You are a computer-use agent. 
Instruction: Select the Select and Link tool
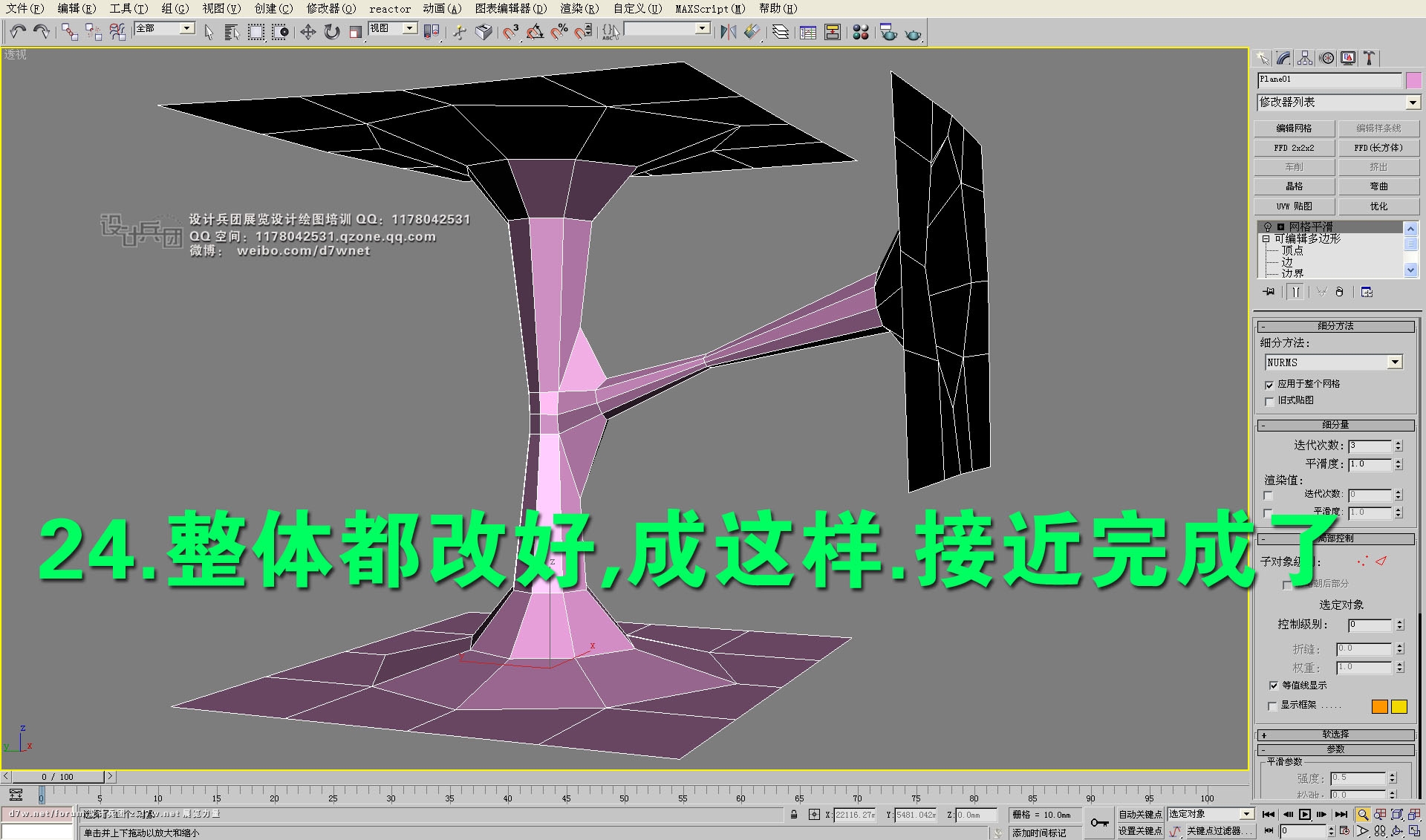pyautogui.click(x=69, y=31)
